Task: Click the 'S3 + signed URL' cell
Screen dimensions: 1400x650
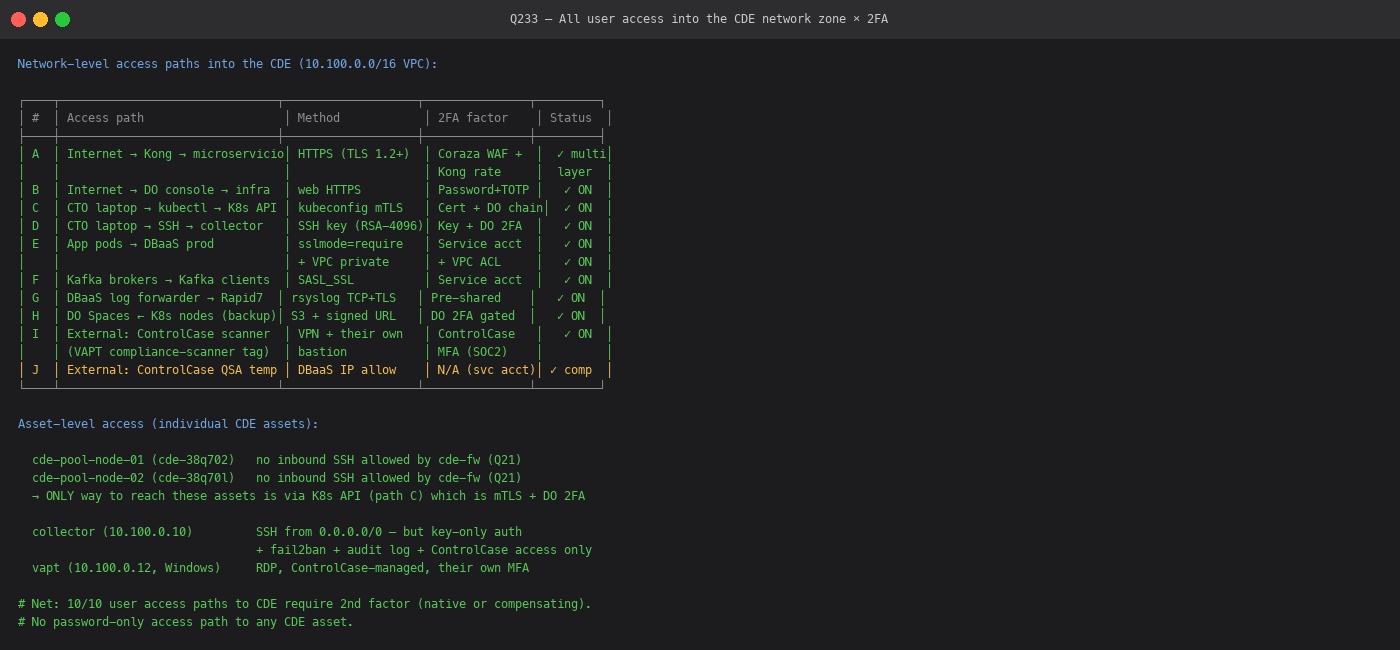Action: 343,316
